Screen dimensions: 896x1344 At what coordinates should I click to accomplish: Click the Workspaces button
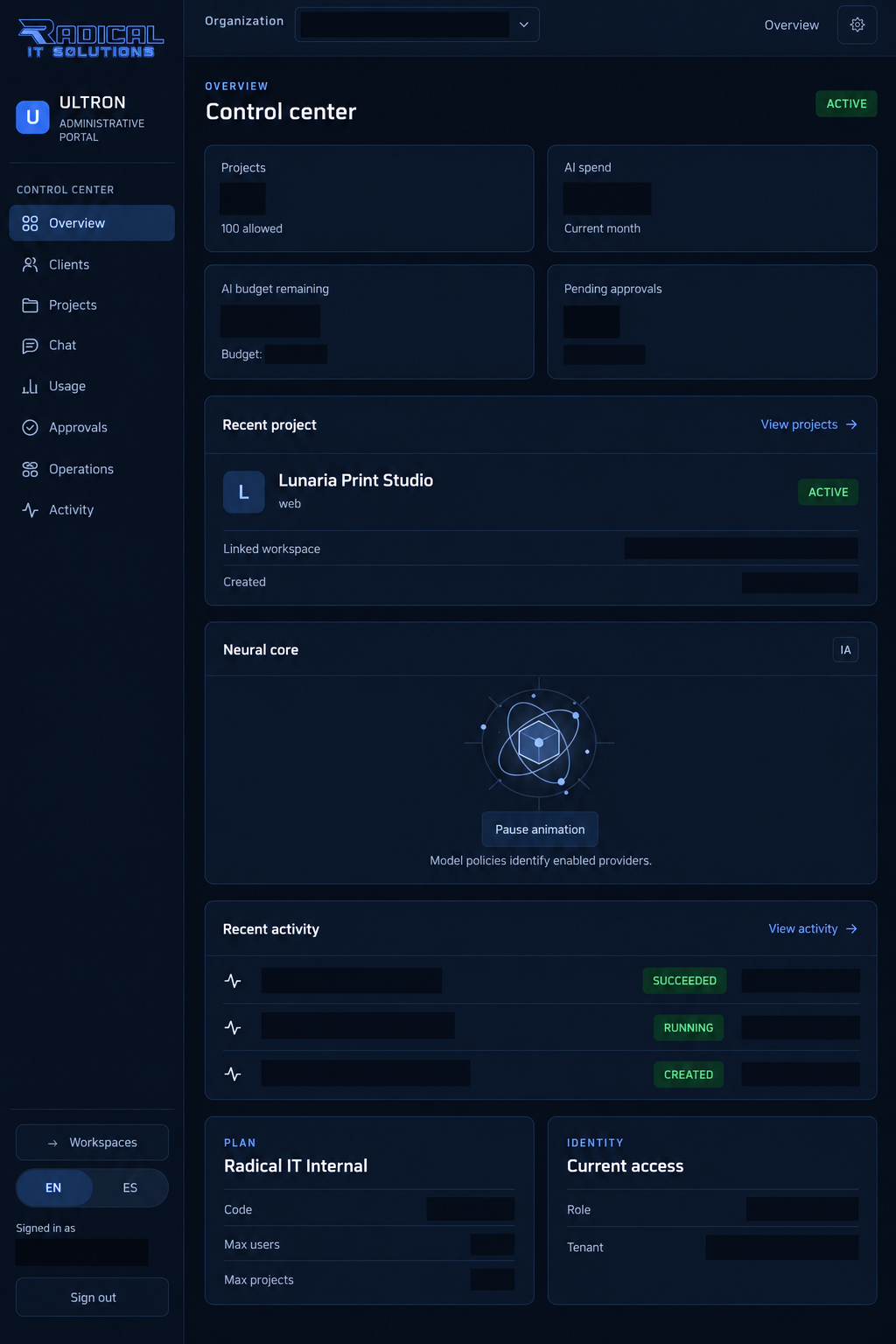[92, 1143]
